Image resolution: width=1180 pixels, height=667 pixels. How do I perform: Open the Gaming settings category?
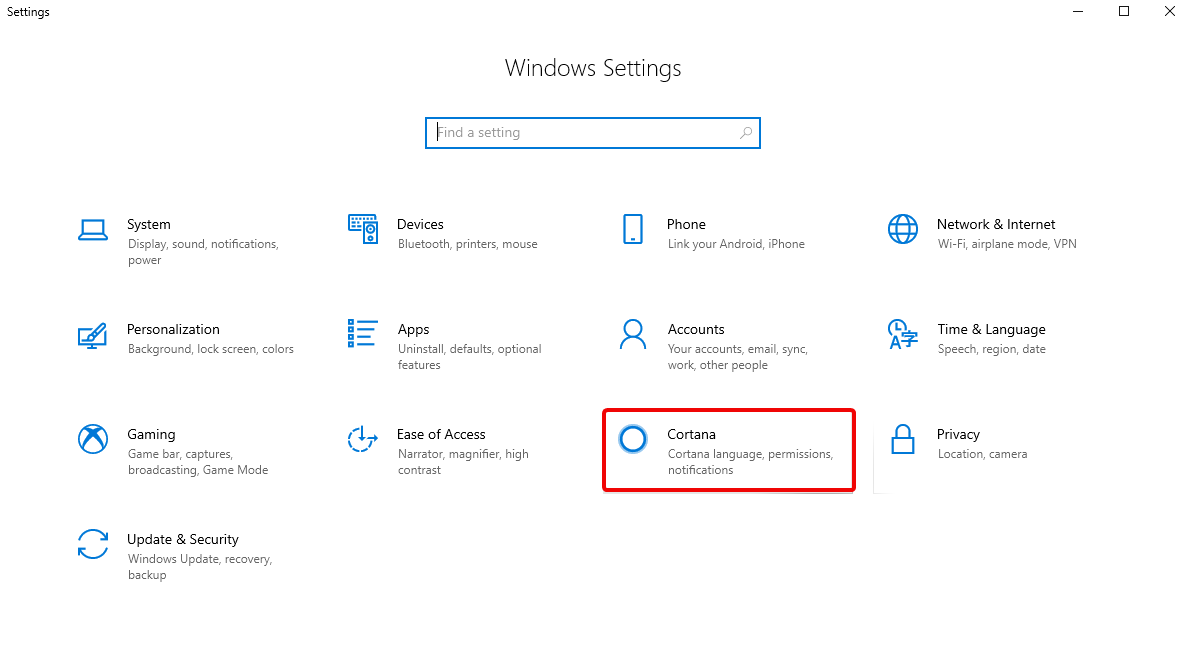click(x=151, y=434)
